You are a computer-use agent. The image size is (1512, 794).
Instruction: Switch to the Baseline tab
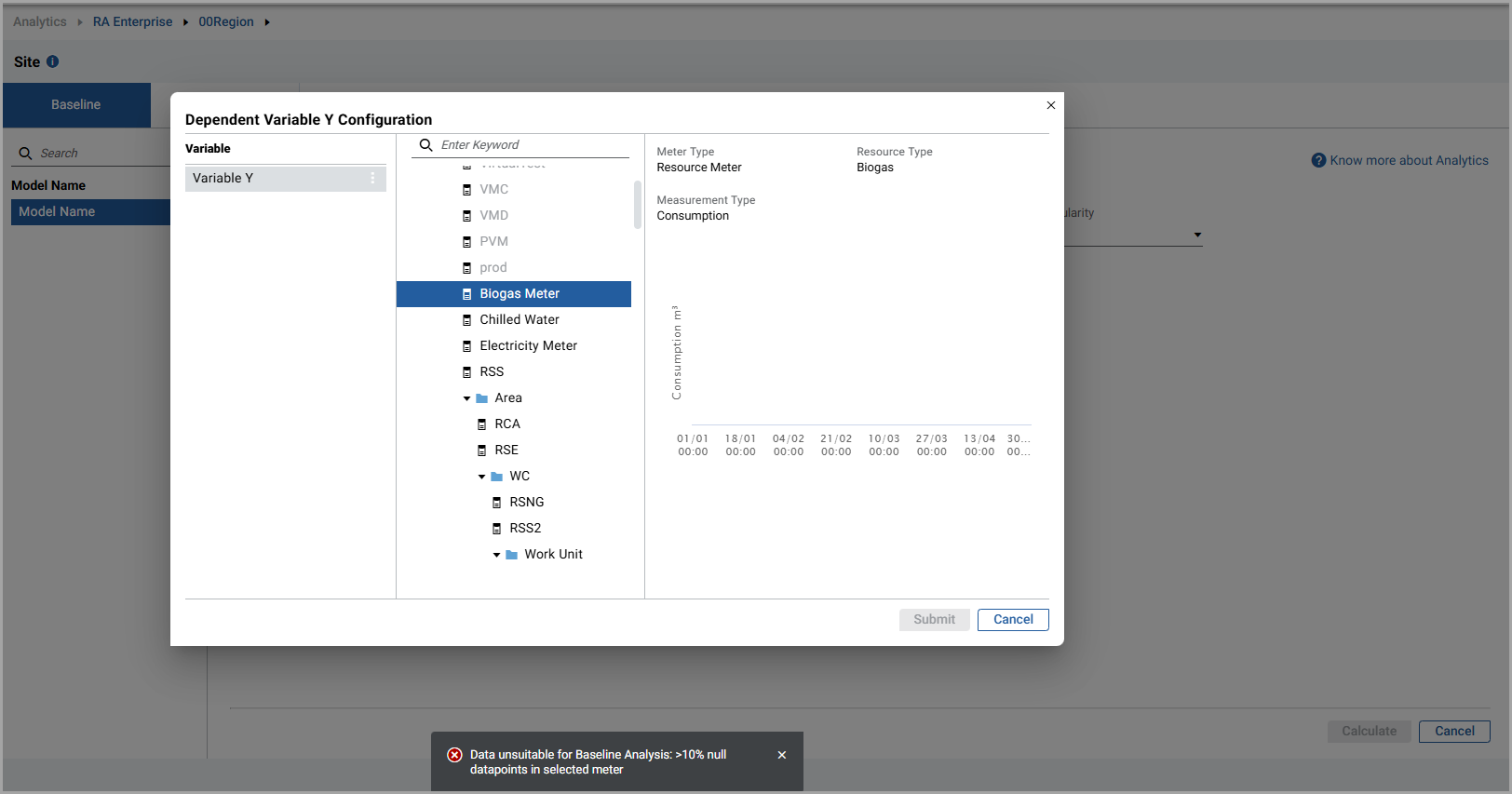point(76,105)
